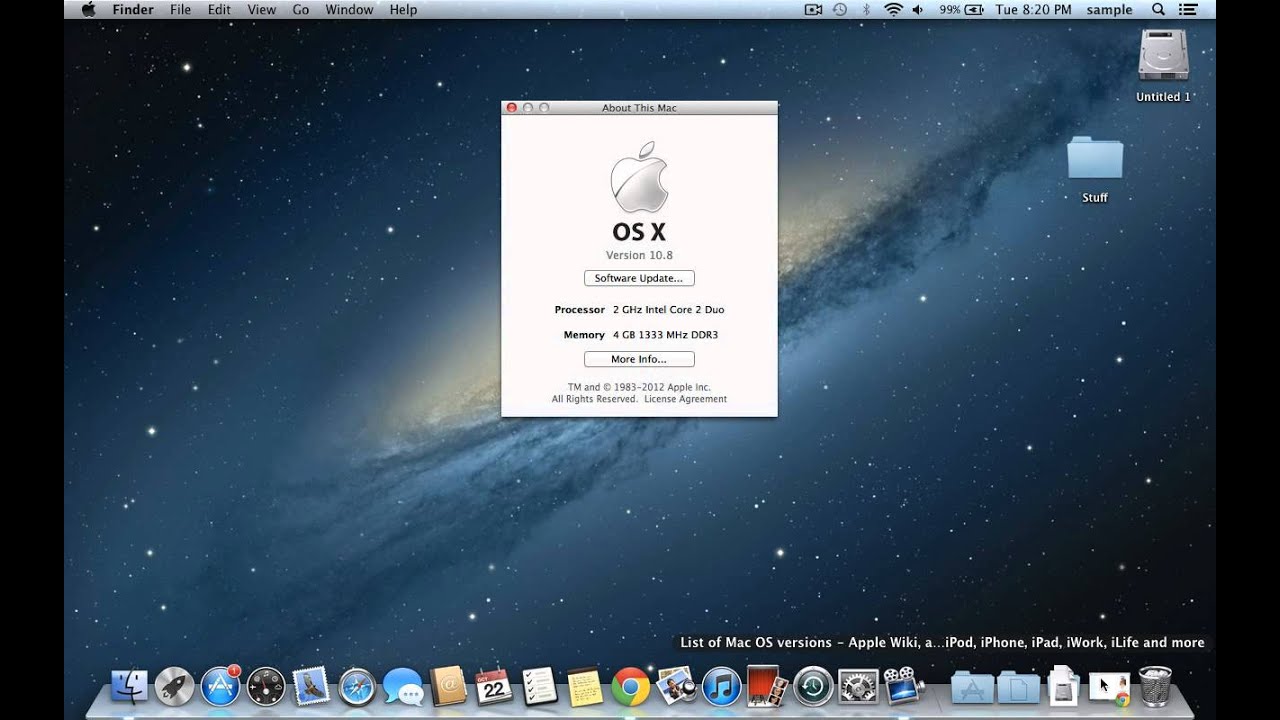Open Time Machine icon in Dock
The width and height of the screenshot is (1280, 720).
813,686
